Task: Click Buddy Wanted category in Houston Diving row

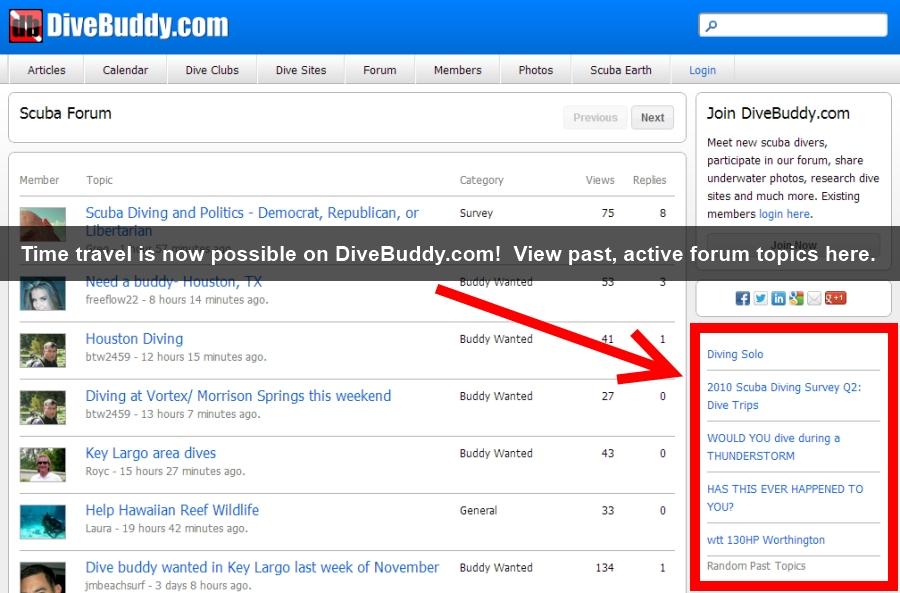Action: click(496, 339)
